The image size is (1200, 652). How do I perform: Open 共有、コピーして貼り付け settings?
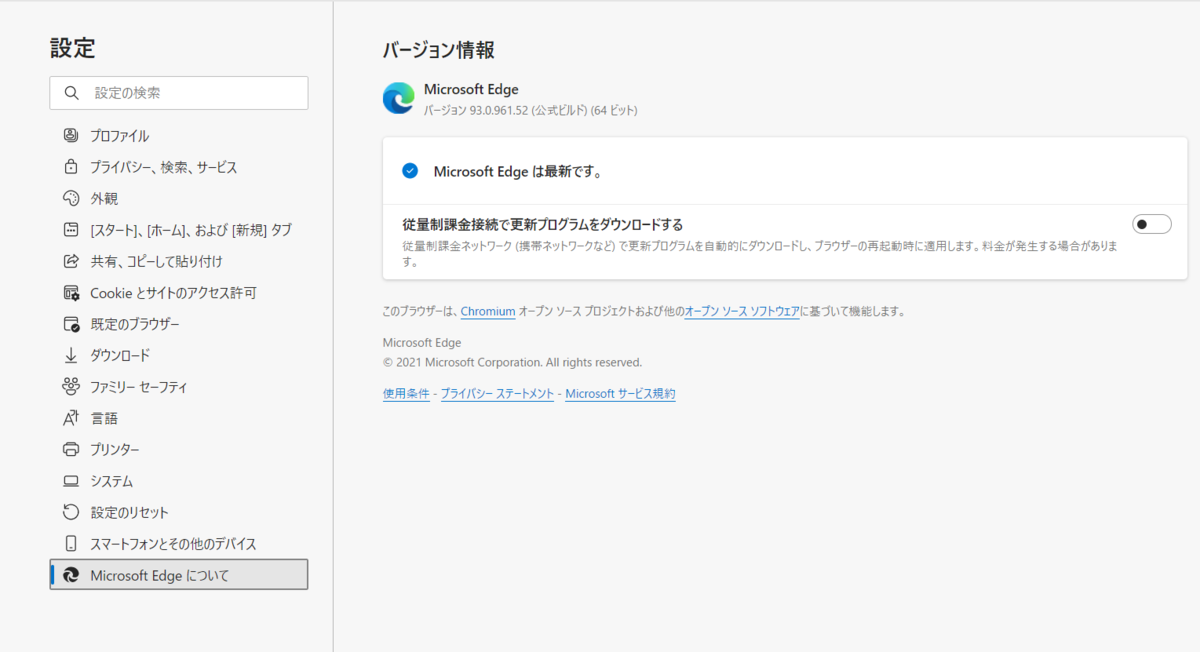(x=179, y=261)
